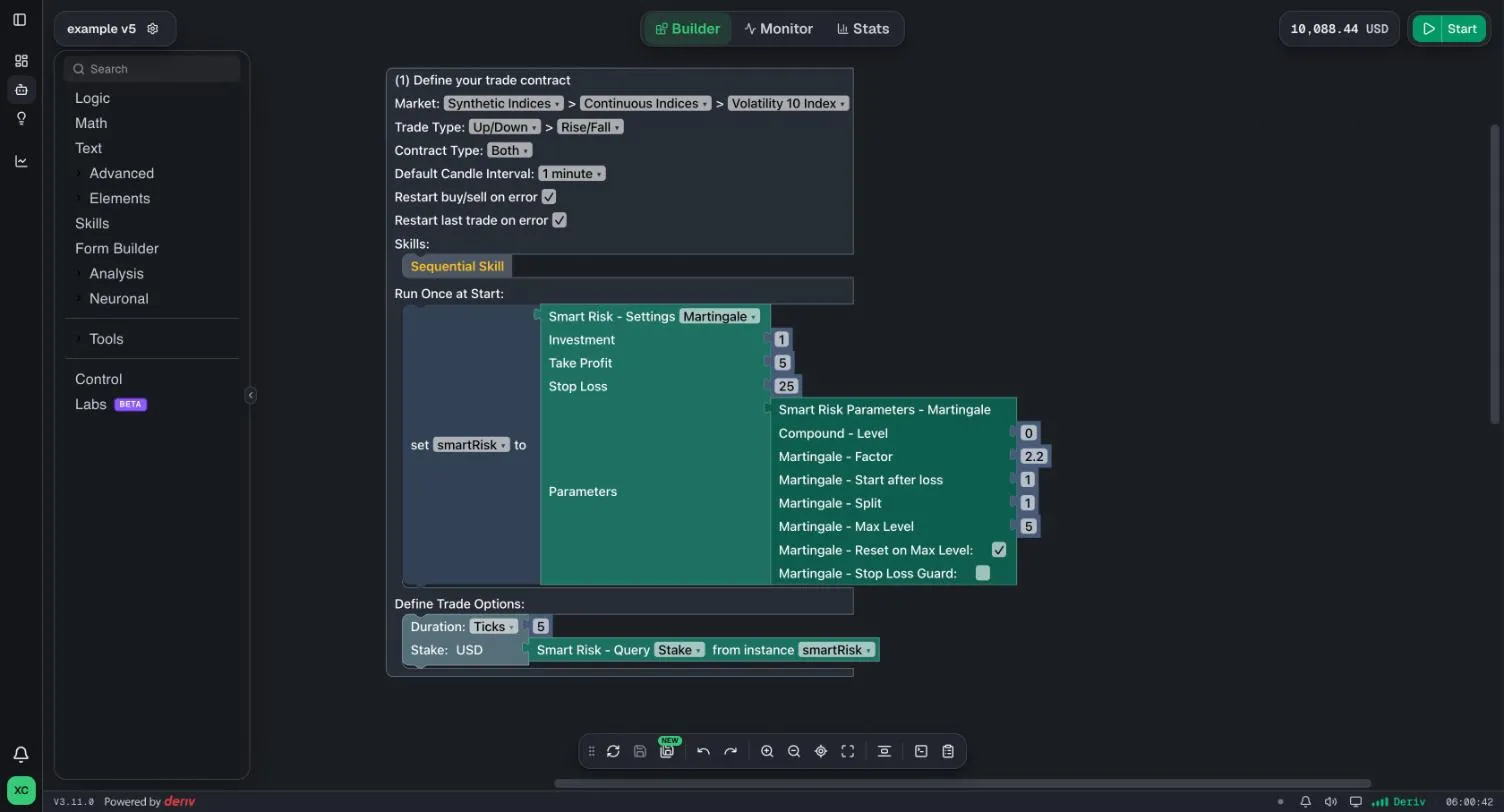Open the console terminal icon in toolbar
This screenshot has height=812, width=1504.
click(x=921, y=752)
